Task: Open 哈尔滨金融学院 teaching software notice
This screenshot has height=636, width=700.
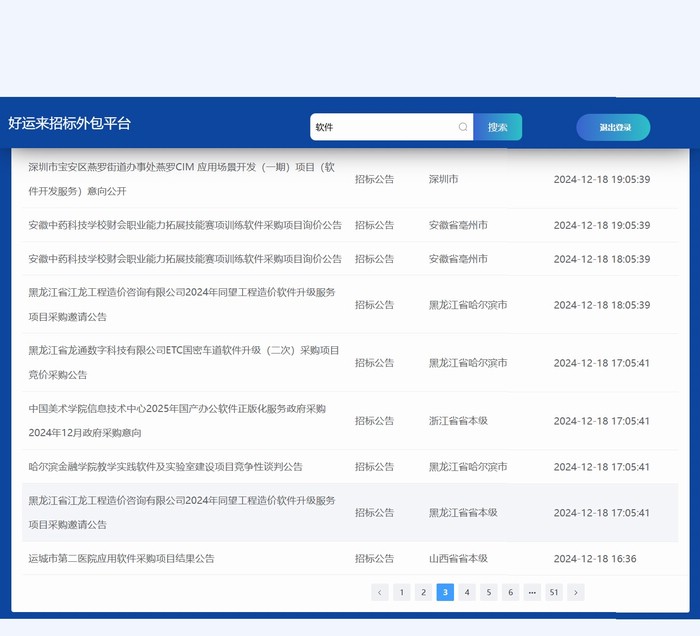Action: 165,467
